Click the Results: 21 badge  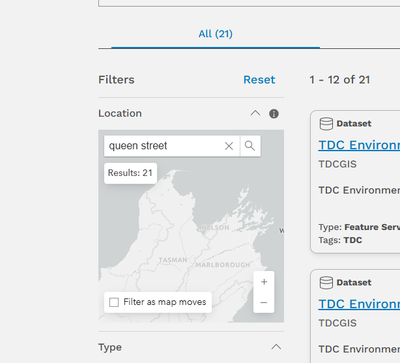click(x=130, y=173)
